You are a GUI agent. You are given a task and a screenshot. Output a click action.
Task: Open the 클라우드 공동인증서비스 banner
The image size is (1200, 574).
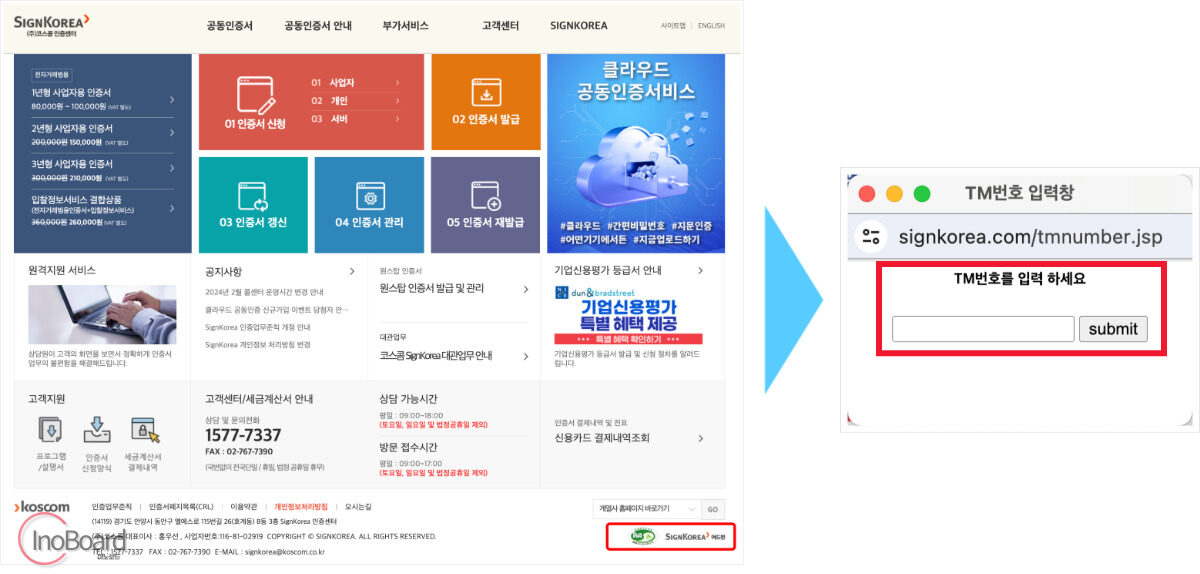coord(636,153)
